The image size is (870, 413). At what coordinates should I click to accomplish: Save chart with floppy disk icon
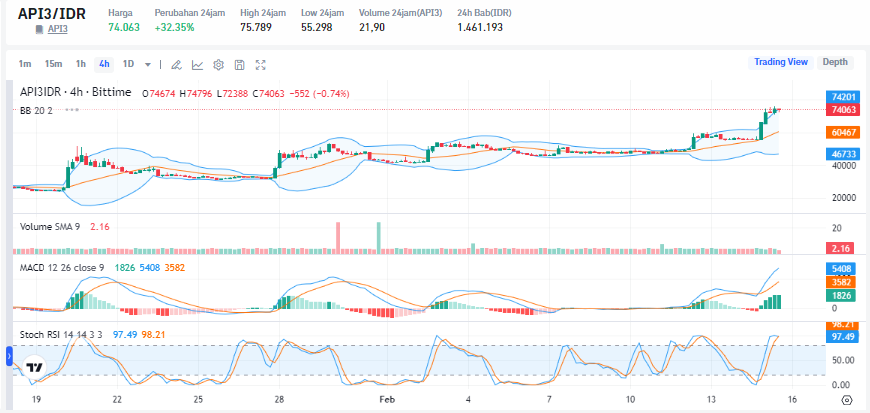click(239, 64)
